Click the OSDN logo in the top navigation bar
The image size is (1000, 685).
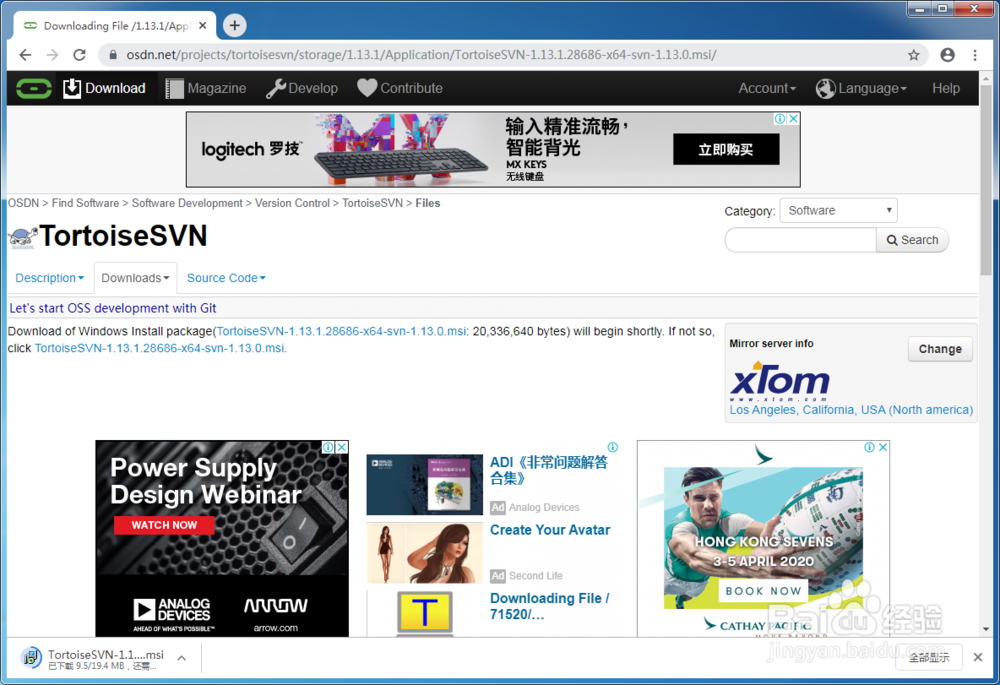click(x=33, y=88)
